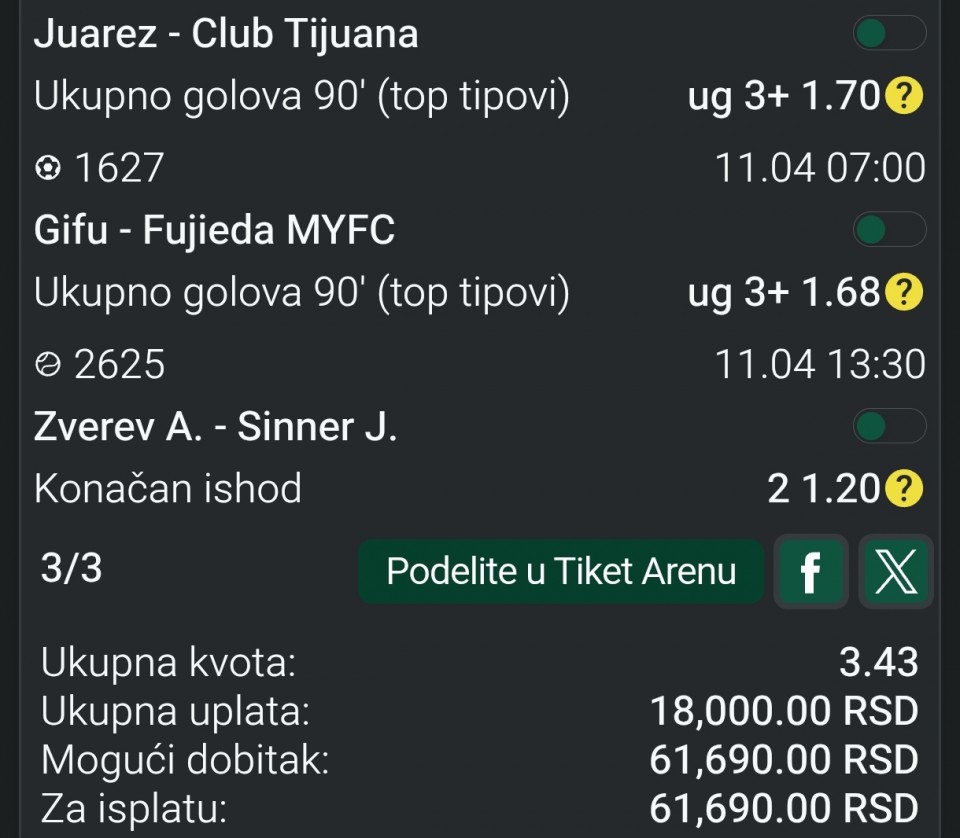Toggle the Gifu - Fujieda MYFC switch
960x838 pixels.
(x=888, y=231)
